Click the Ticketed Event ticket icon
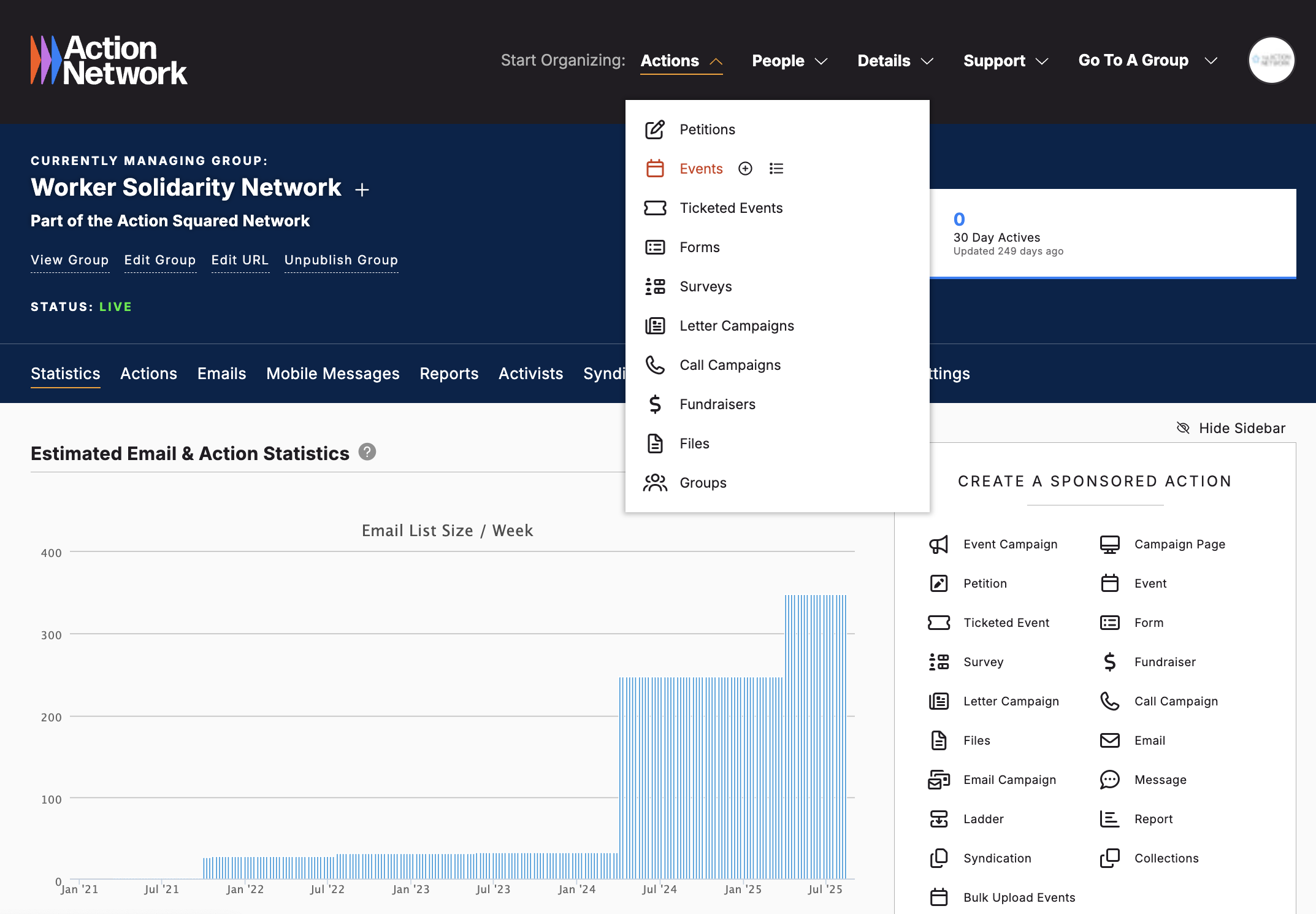The width and height of the screenshot is (1316, 914). (x=938, y=623)
